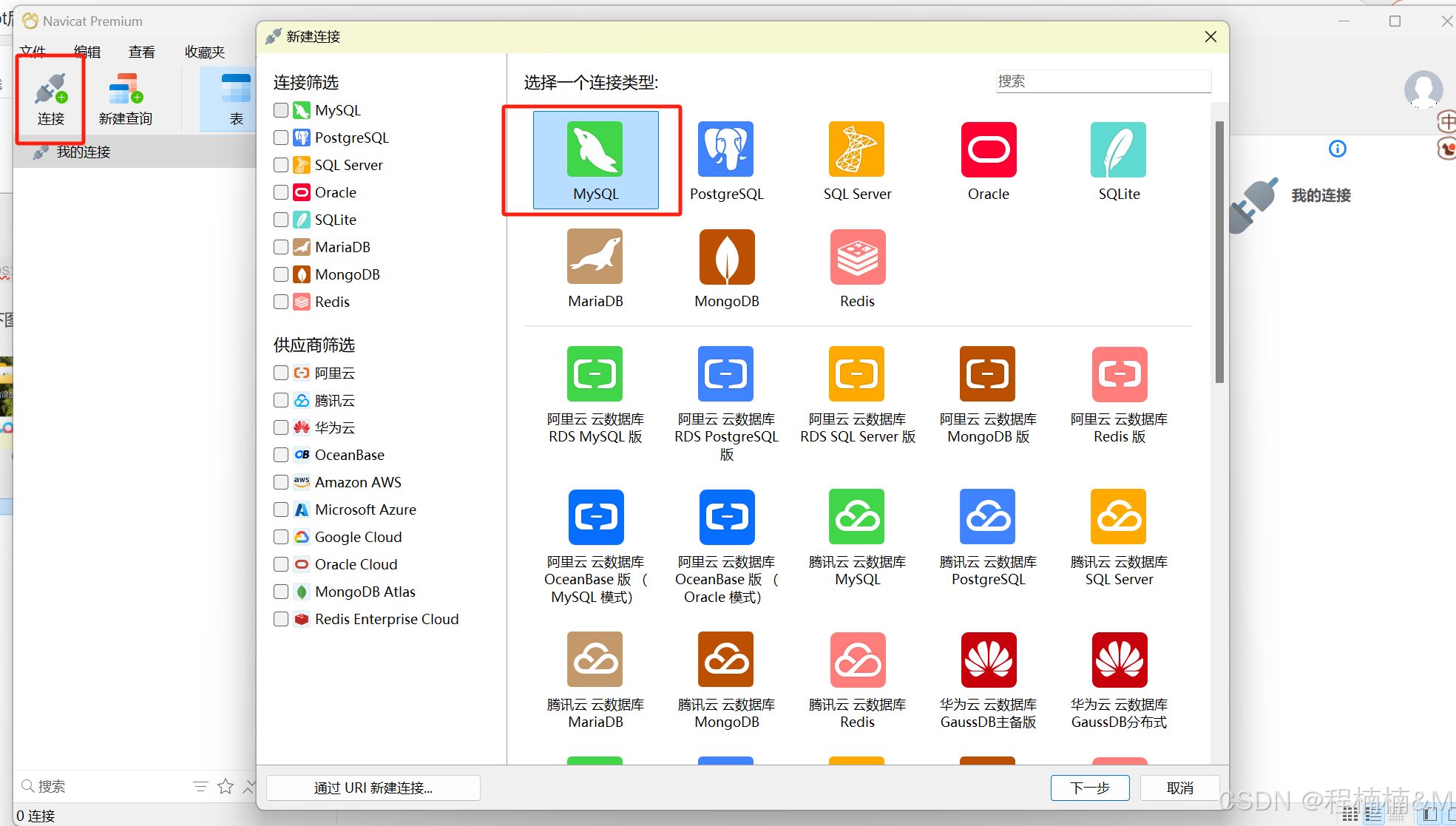
Task: Toggle the favorites star filter icon
Action: tap(226, 786)
